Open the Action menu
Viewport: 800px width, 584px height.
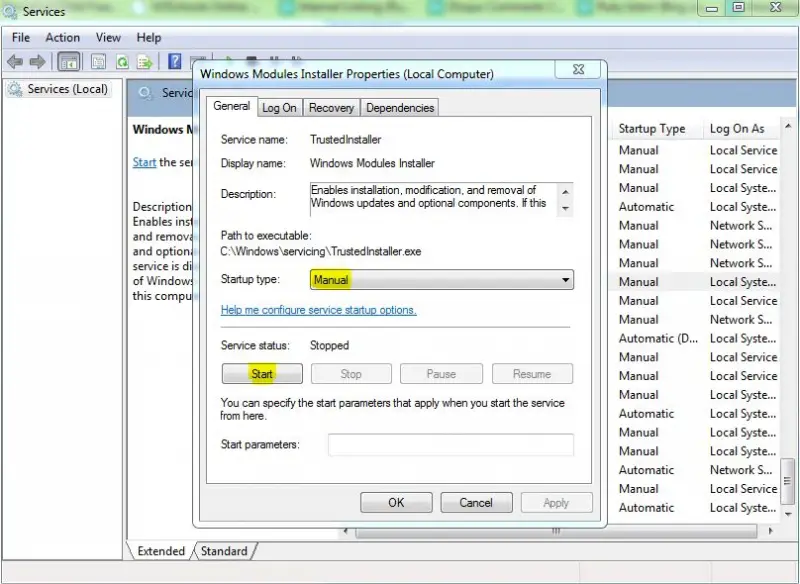click(62, 38)
